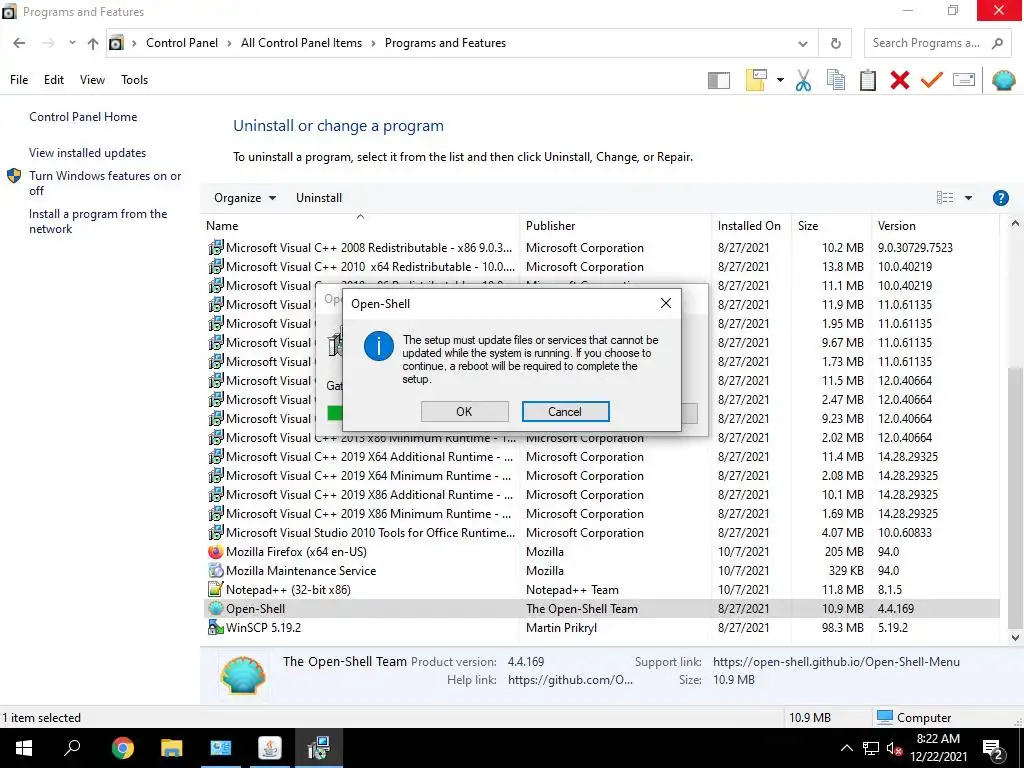The height and width of the screenshot is (768, 1024).
Task: Open the File menu
Action: click(x=19, y=80)
